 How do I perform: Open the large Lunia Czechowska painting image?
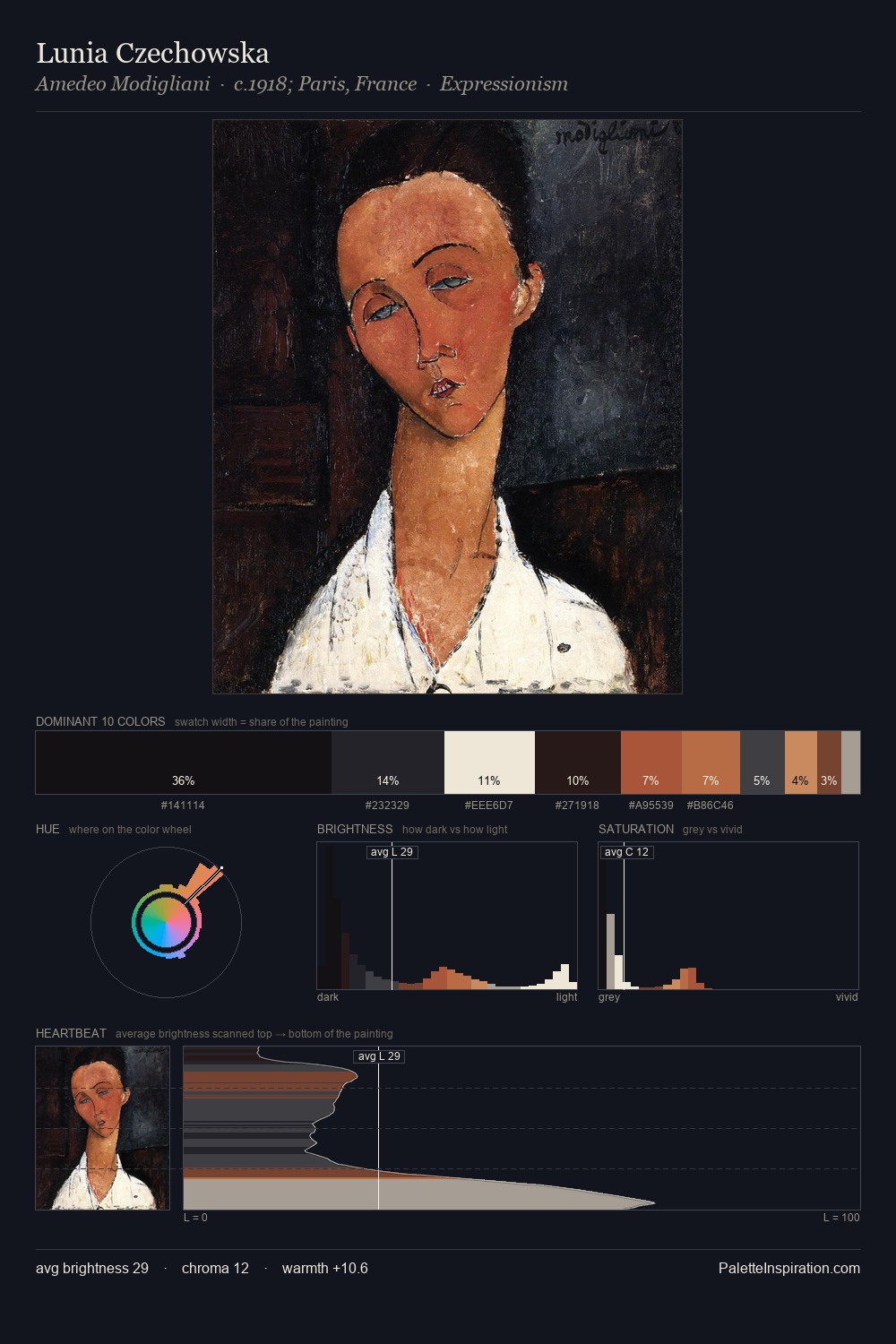[447, 407]
